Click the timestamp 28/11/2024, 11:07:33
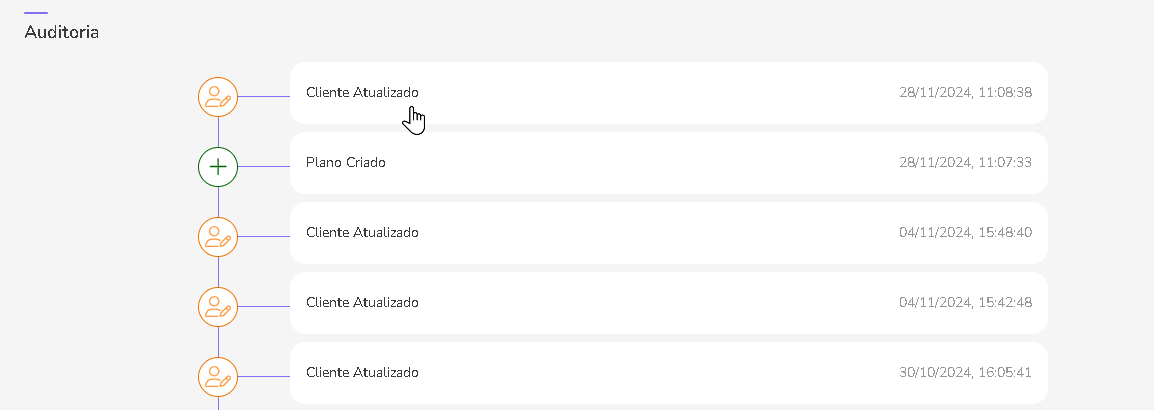Image resolution: width=1154 pixels, height=410 pixels. click(x=965, y=163)
